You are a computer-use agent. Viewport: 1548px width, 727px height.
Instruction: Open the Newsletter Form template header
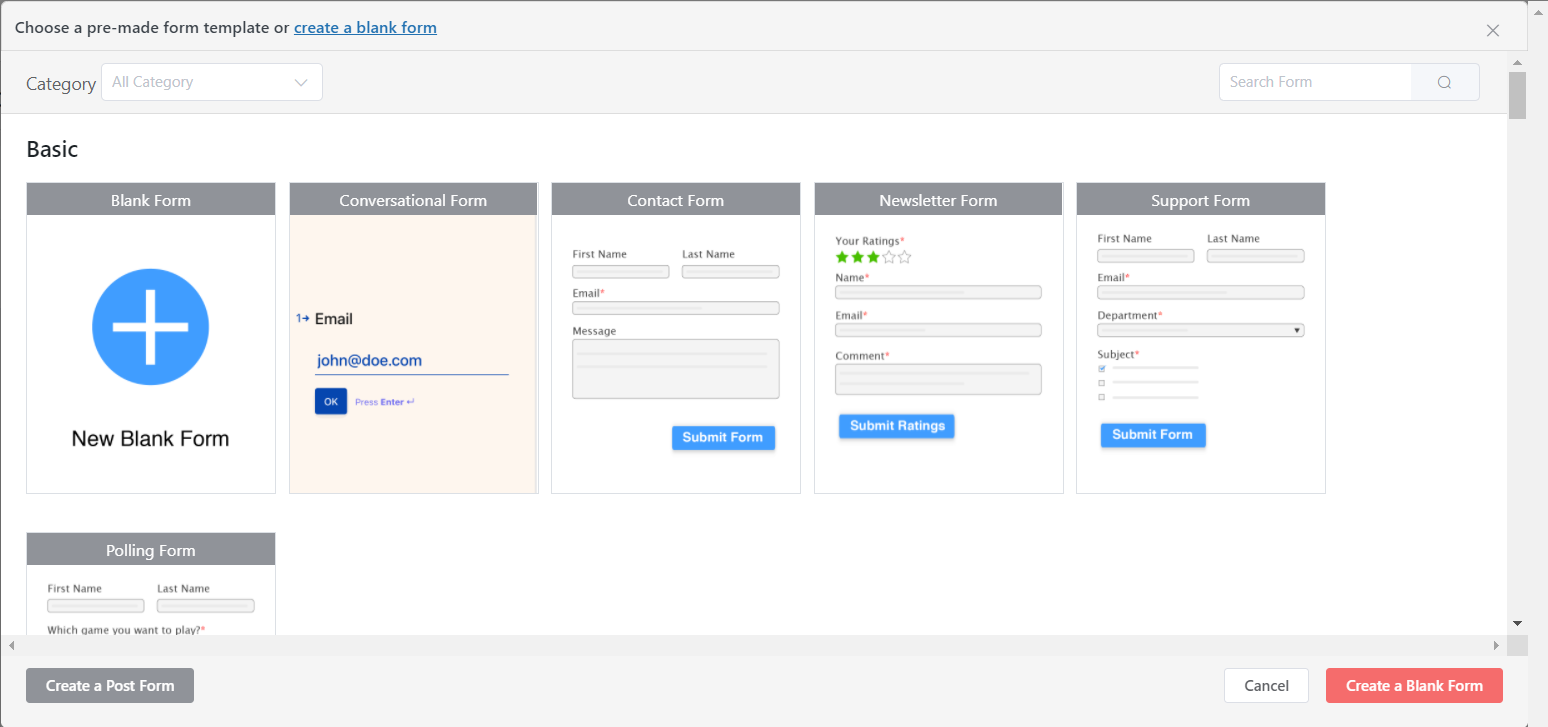point(938,200)
